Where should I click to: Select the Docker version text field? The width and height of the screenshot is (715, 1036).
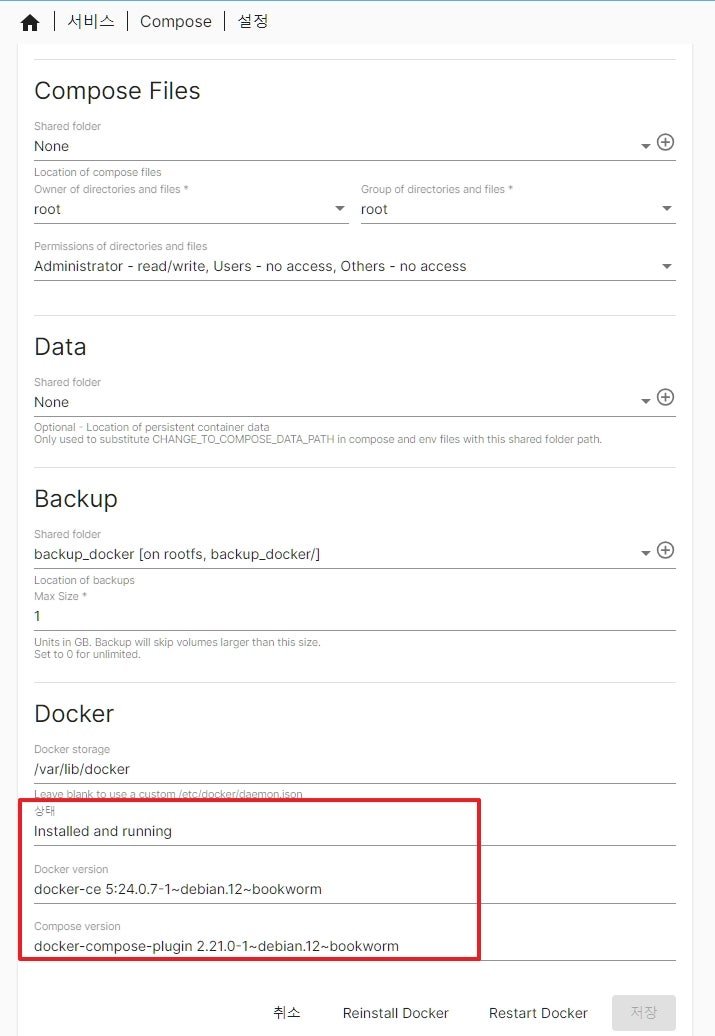355,889
